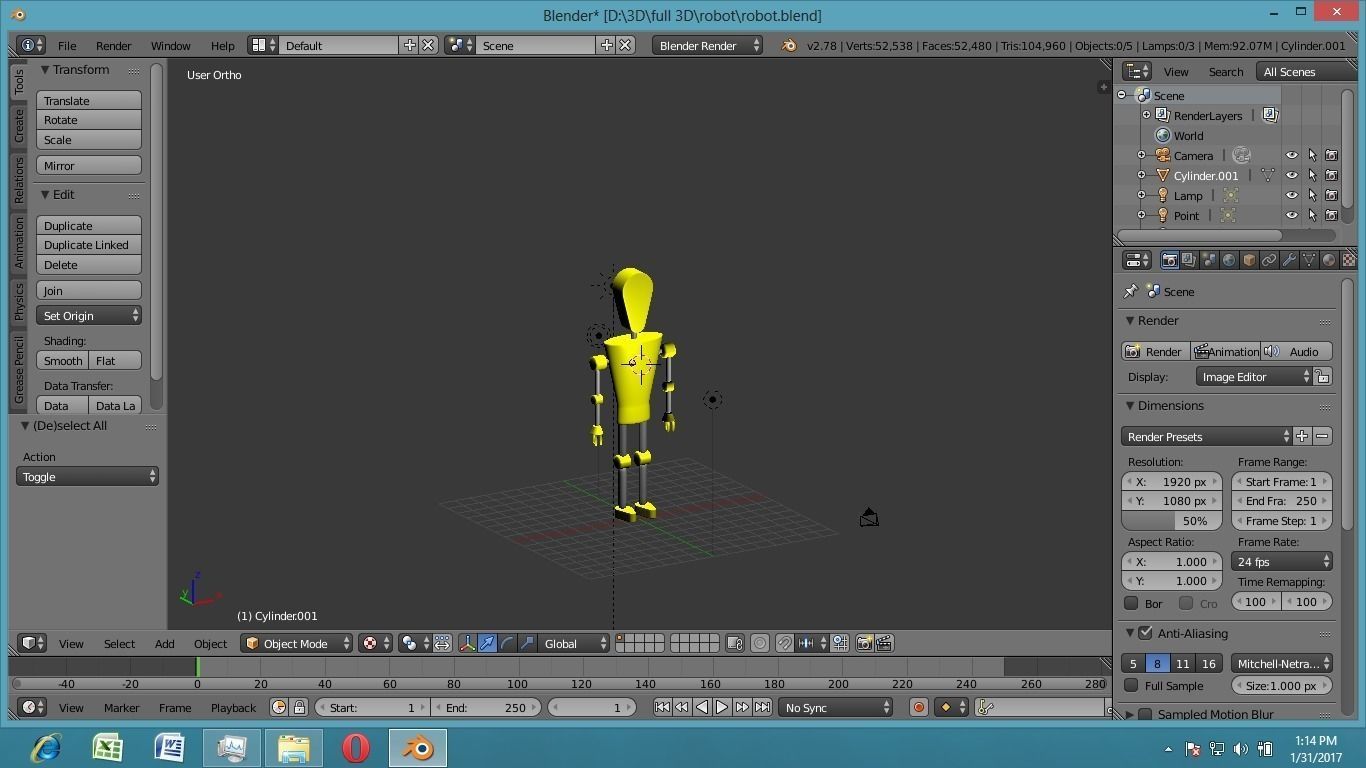The image size is (1366, 768).
Task: Expand the Camera tree item
Action: 1141,156
